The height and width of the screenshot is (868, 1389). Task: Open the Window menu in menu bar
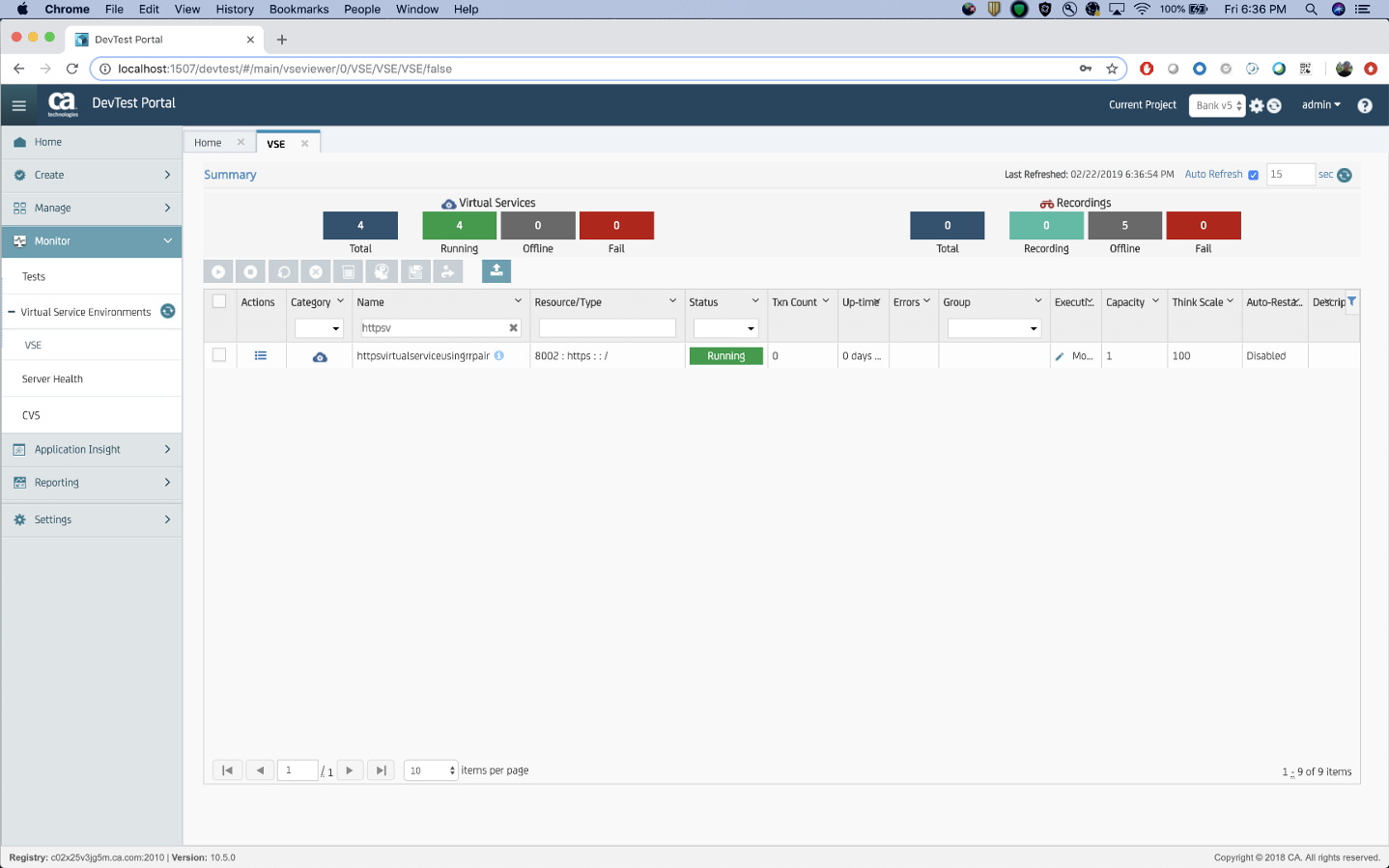coord(417,9)
